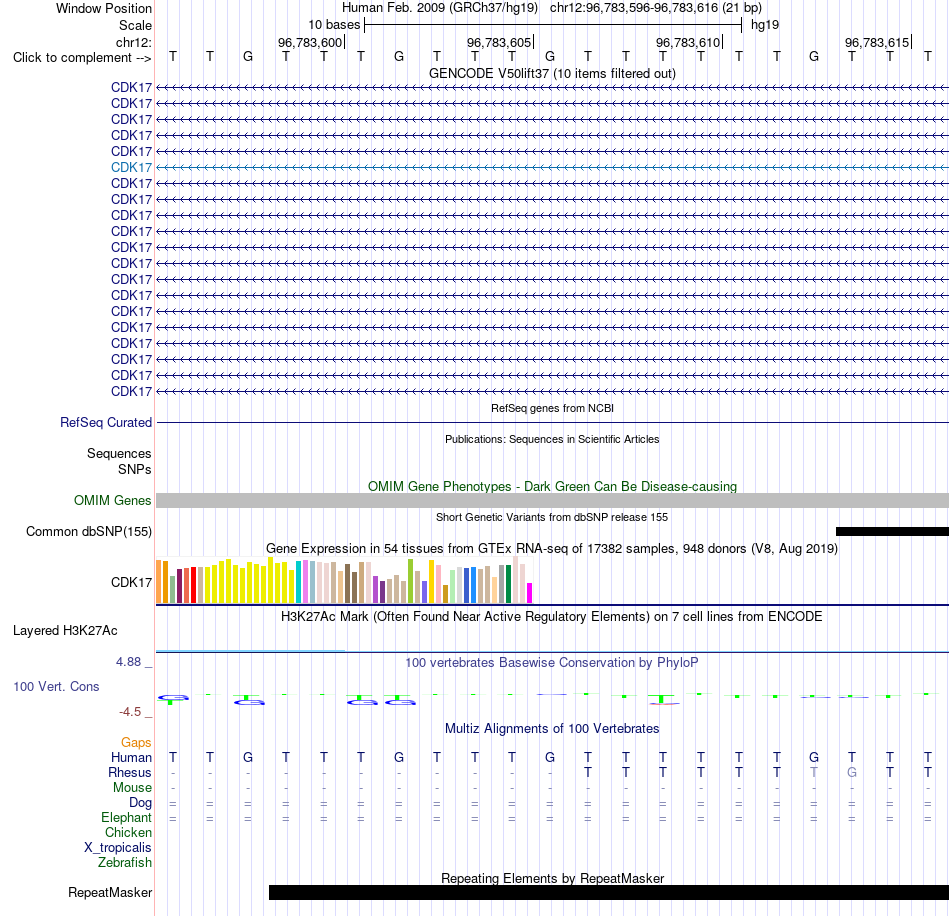Click the Chicken species label
The width and height of the screenshot is (950, 916).
tap(128, 832)
